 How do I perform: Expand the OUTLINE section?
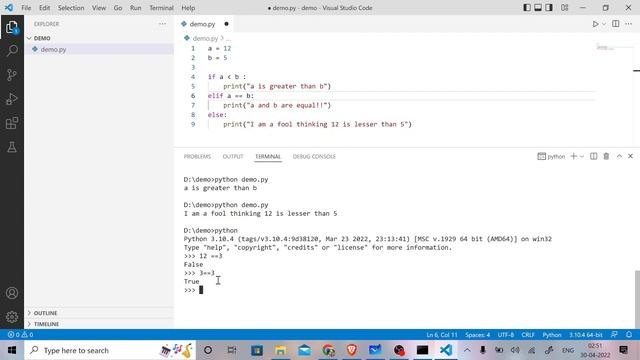[99, 313]
